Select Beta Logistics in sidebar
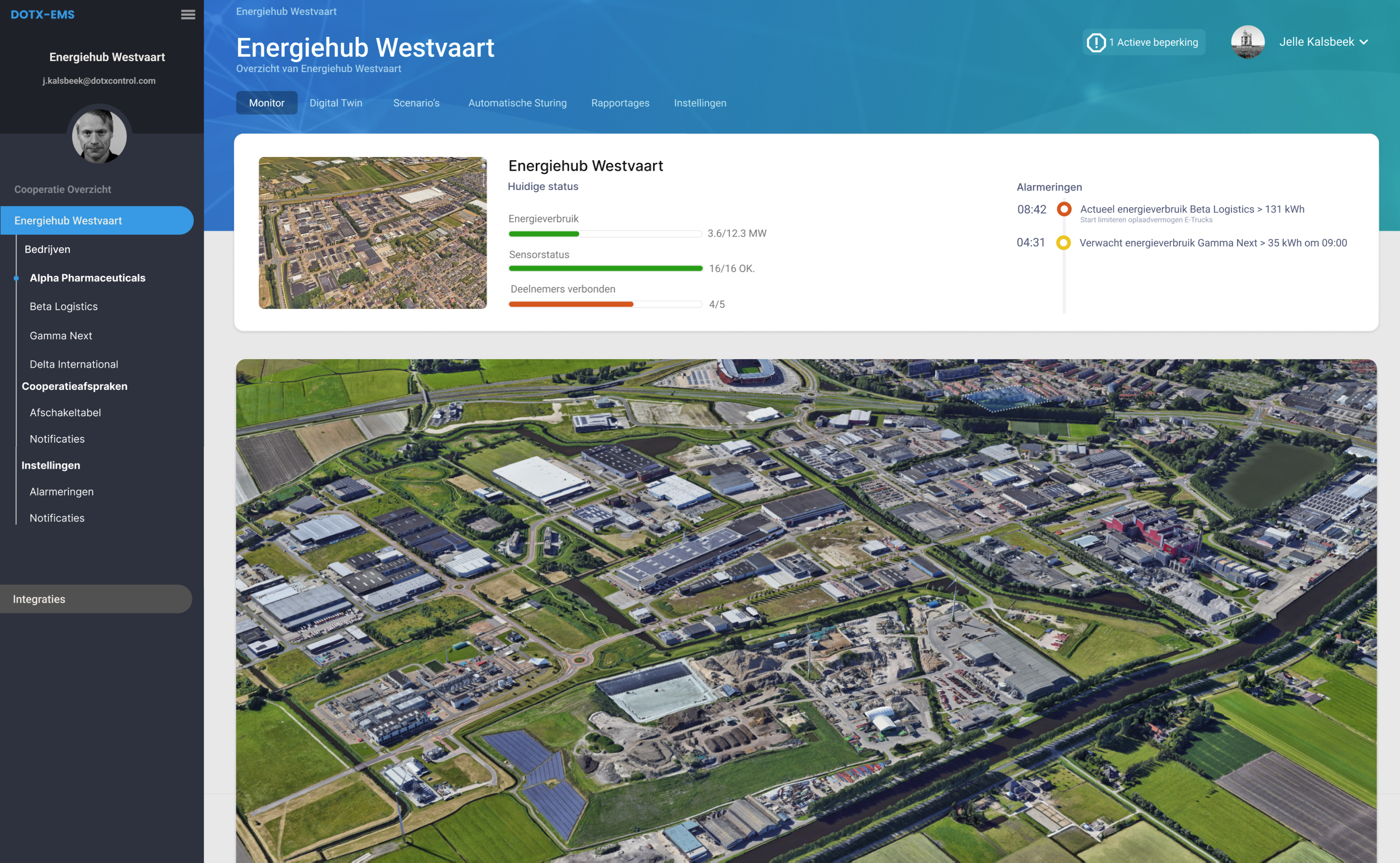1400x863 pixels. coord(63,307)
